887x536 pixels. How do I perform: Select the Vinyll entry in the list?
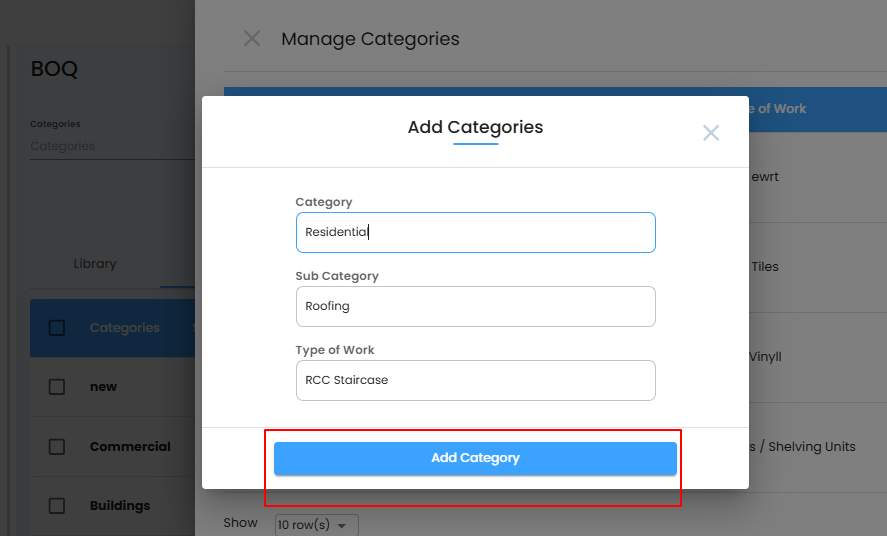point(765,357)
